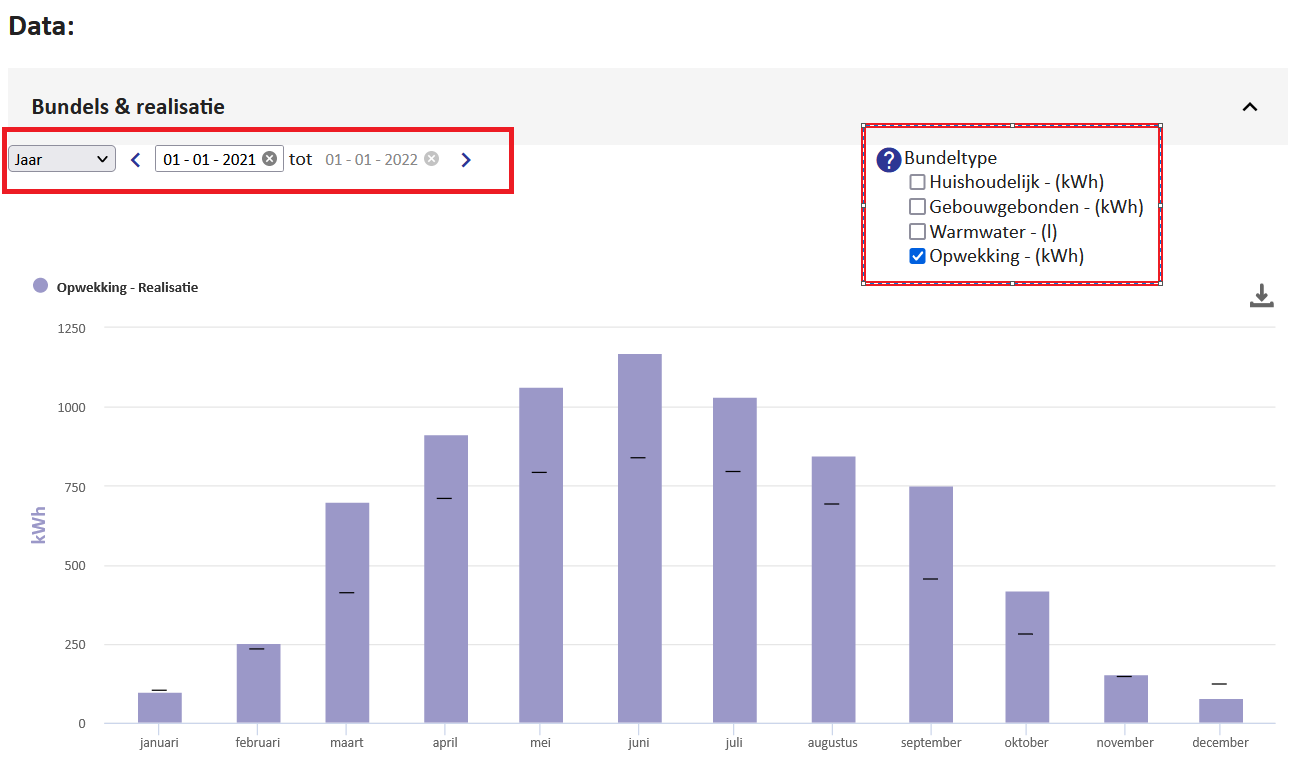Select the april bar in chart
This screenshot has height=775, width=1304.
[446, 579]
